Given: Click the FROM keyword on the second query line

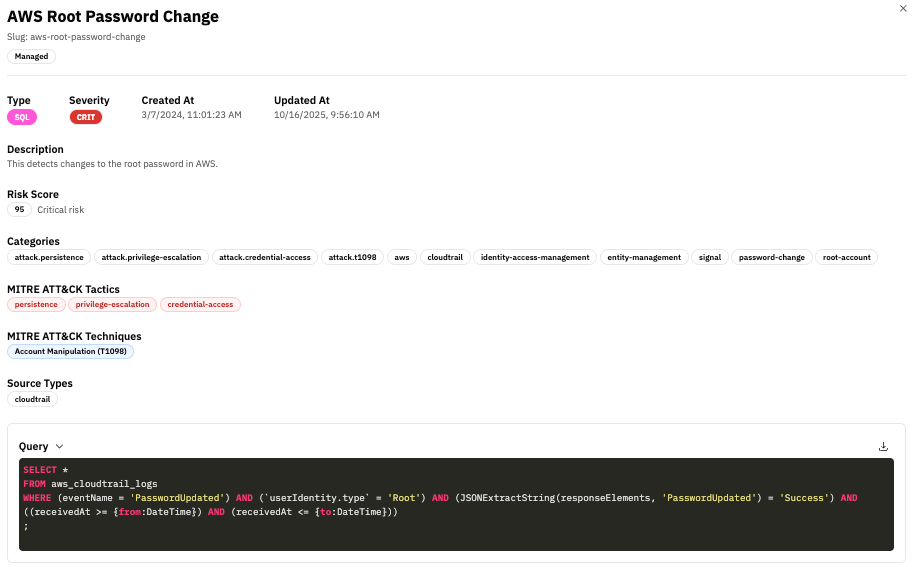Looking at the screenshot, I should (34, 484).
